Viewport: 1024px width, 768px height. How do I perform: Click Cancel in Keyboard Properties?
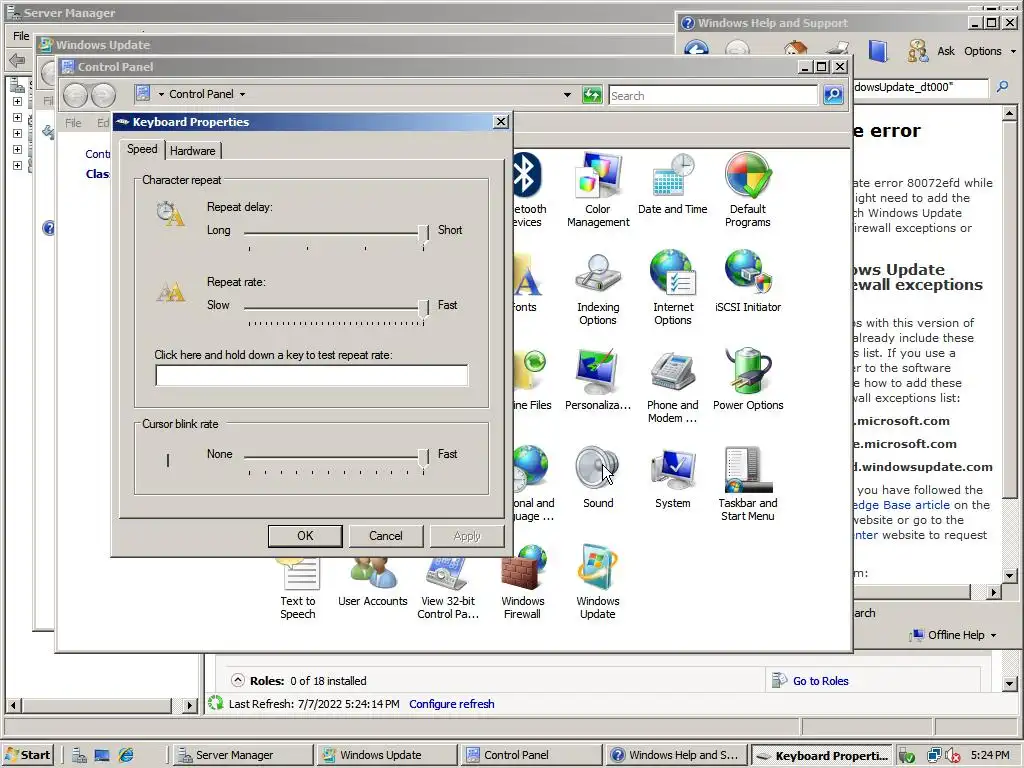(385, 536)
